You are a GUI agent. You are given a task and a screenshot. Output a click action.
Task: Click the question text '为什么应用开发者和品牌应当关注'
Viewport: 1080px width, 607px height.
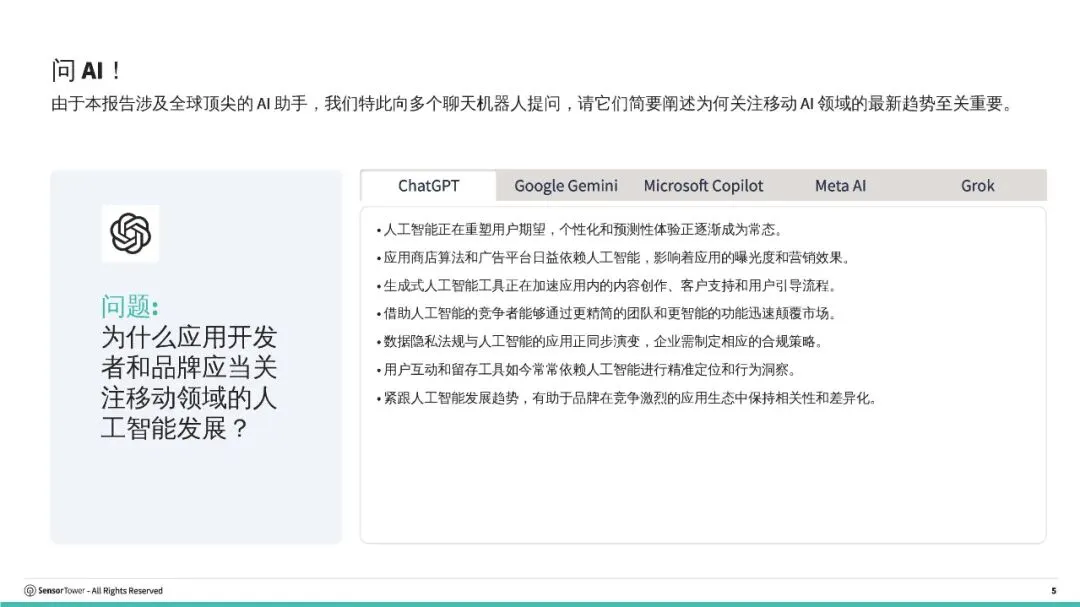click(189, 382)
